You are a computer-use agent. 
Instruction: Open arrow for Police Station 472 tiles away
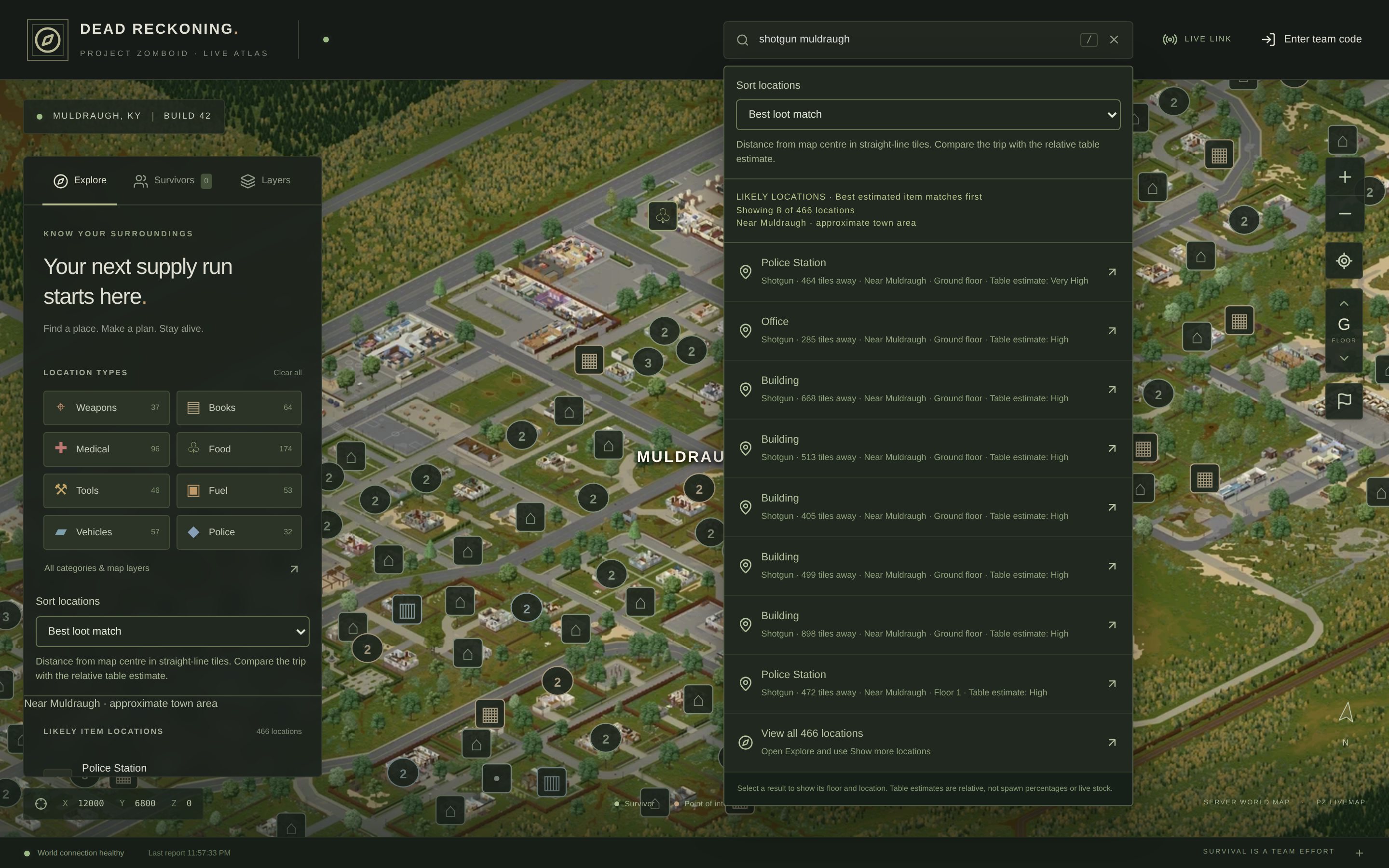pyautogui.click(x=1112, y=684)
